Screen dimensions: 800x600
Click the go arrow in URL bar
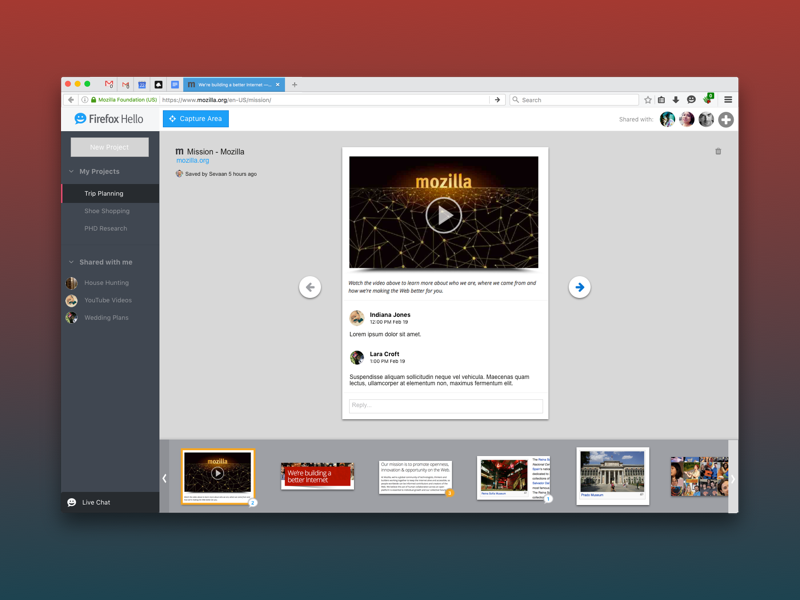pyautogui.click(x=497, y=100)
